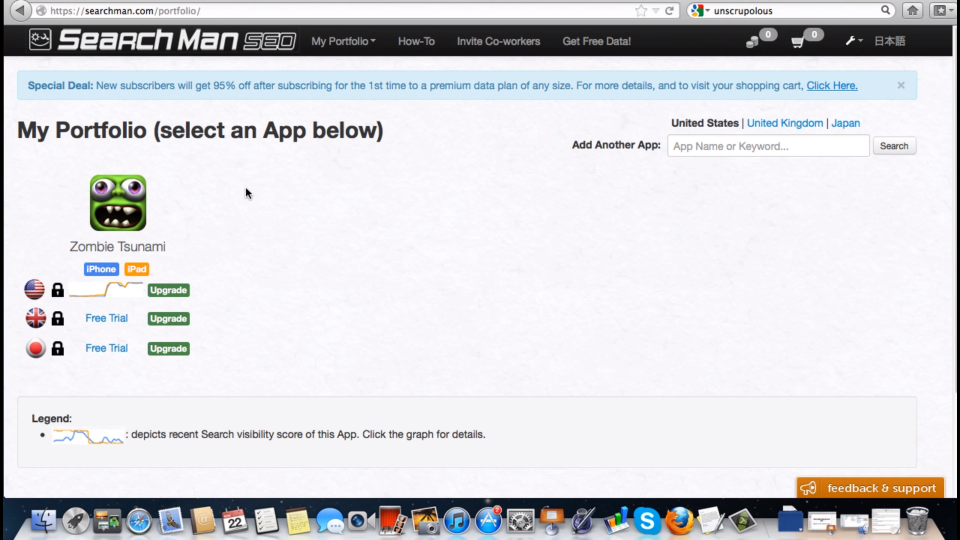The width and height of the screenshot is (960, 540).
Task: Click the browser address bar URL
Action: [x=125, y=11]
